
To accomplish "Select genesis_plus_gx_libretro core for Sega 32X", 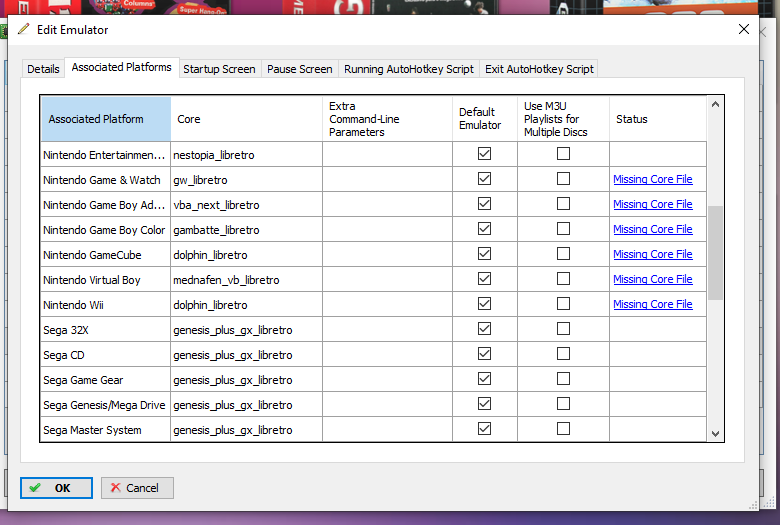I will coord(247,330).
